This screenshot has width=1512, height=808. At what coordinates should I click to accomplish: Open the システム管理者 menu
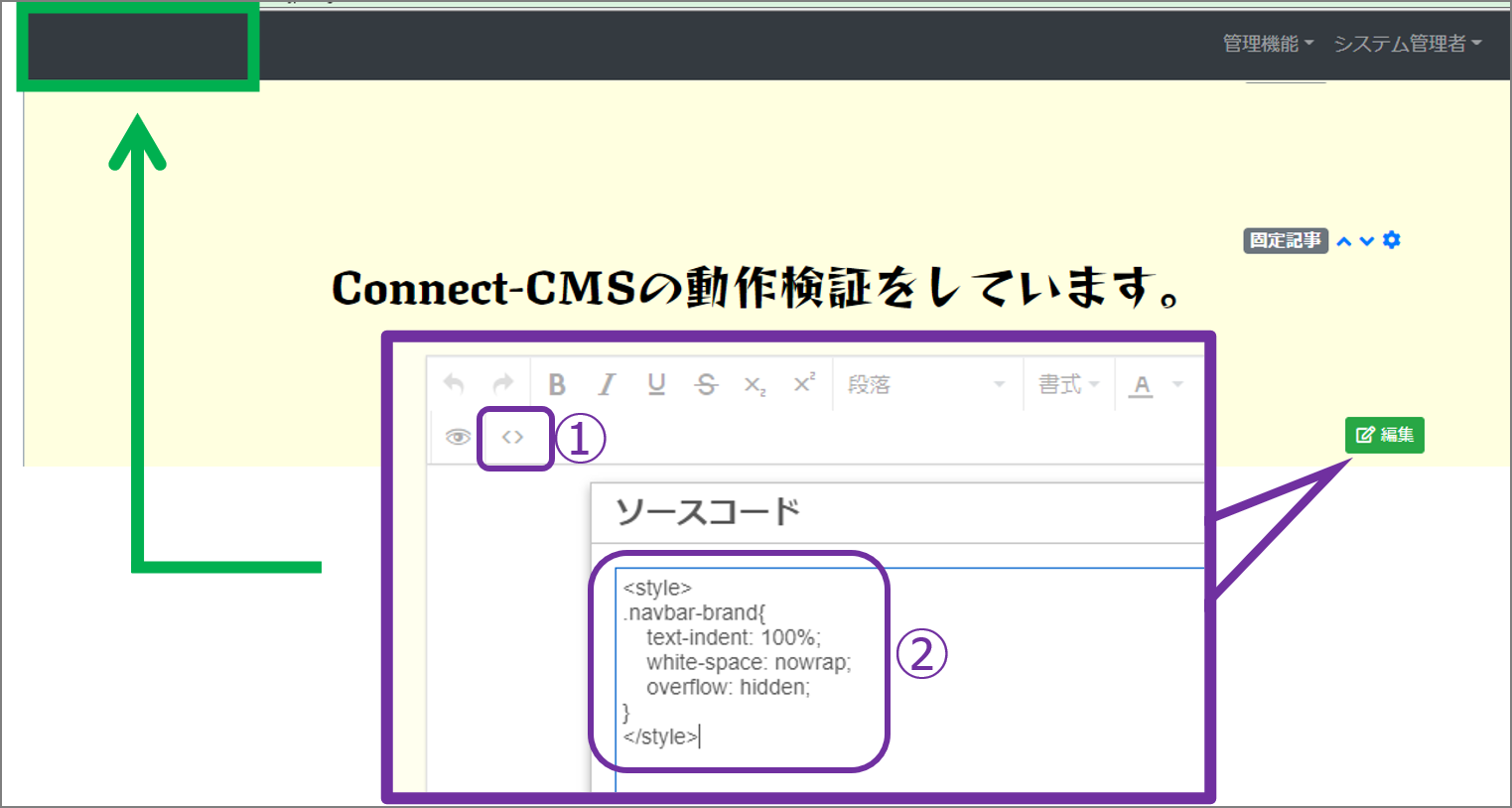pos(1402,43)
